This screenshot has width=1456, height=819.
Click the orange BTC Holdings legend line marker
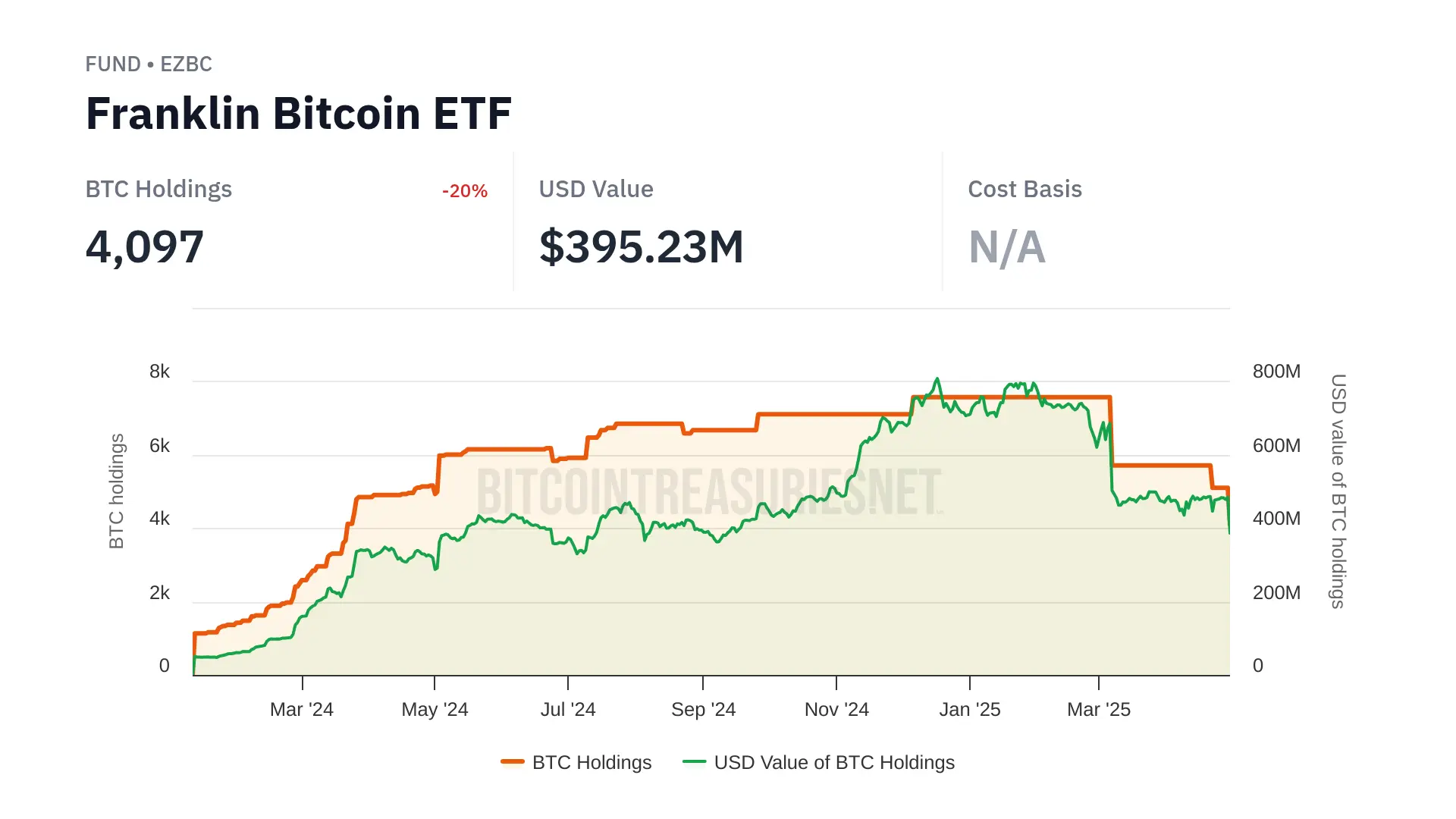coord(513,761)
